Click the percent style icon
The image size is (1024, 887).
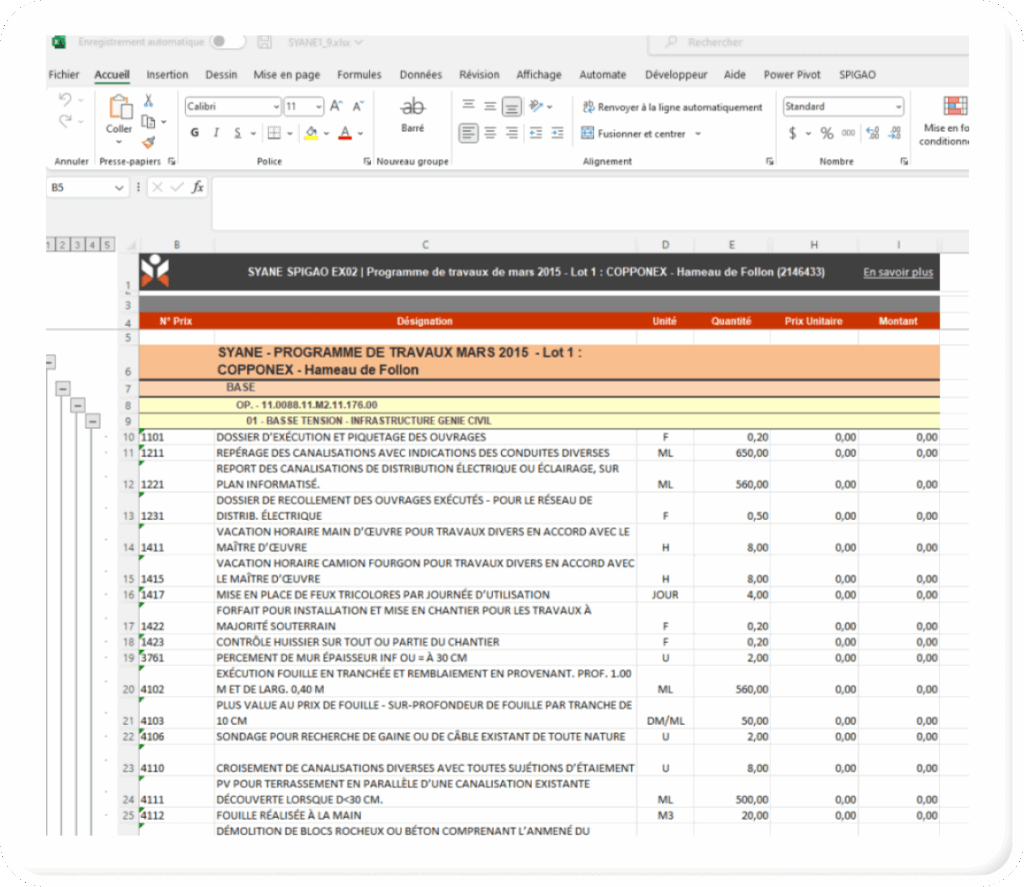coord(826,133)
